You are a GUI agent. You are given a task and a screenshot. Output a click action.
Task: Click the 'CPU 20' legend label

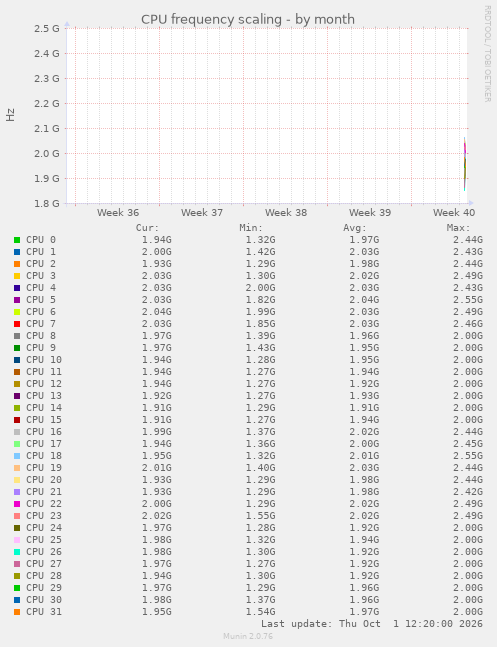[x=44, y=480]
